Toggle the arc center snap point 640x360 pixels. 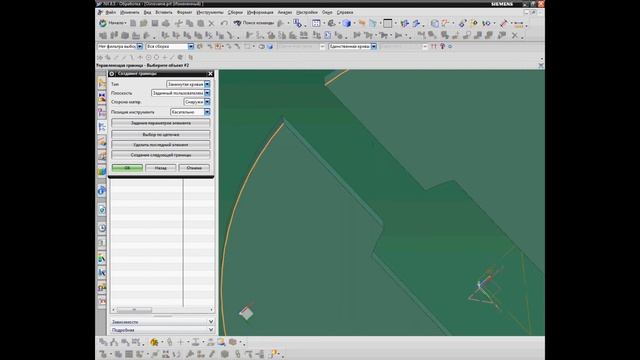tap(149, 58)
